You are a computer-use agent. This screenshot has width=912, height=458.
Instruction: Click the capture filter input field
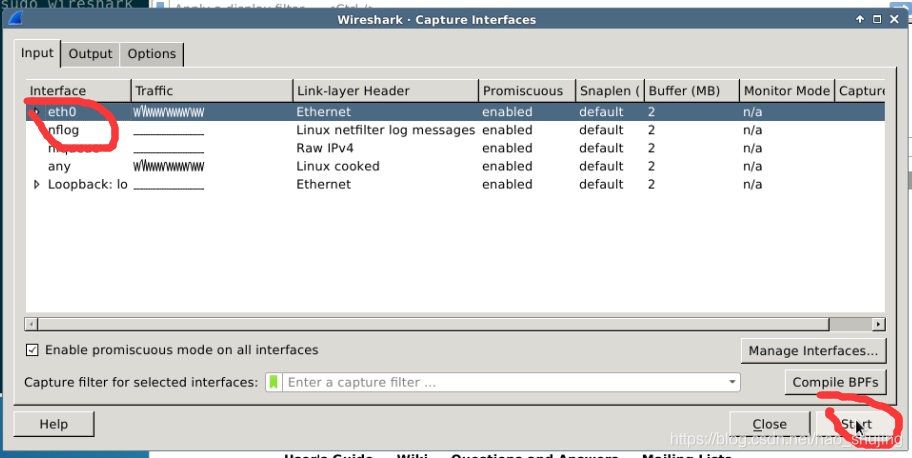click(504, 382)
